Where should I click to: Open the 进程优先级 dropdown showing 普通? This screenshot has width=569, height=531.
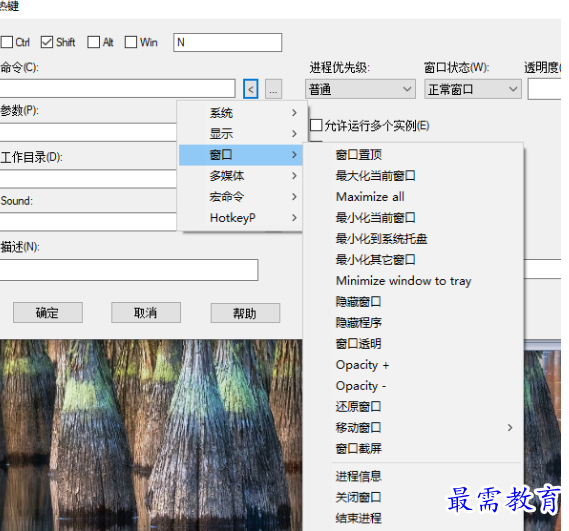pos(360,89)
